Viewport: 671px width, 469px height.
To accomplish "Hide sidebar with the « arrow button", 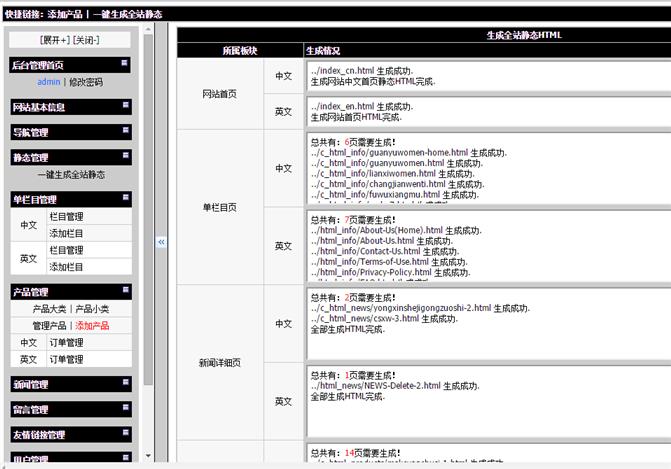I will click(x=161, y=241).
